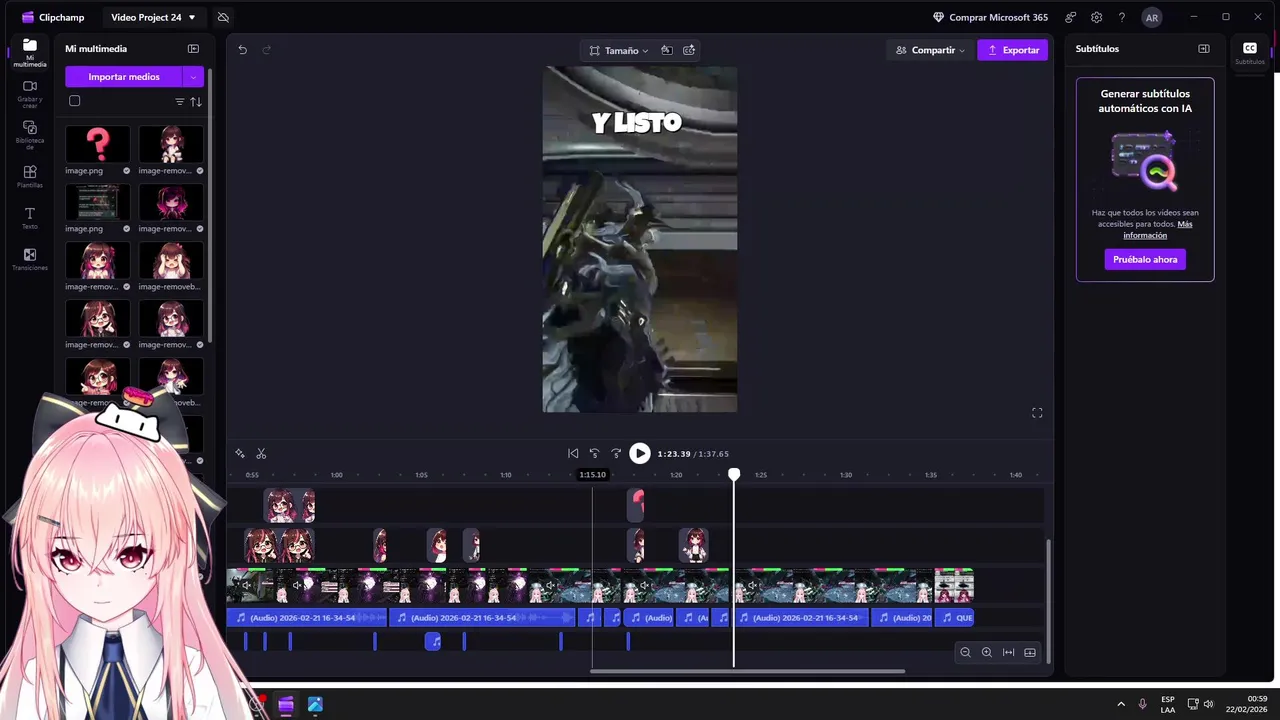Collapse the Mi multimedia panel
Screen dimensions: 1280x720
pyautogui.click(x=193, y=49)
